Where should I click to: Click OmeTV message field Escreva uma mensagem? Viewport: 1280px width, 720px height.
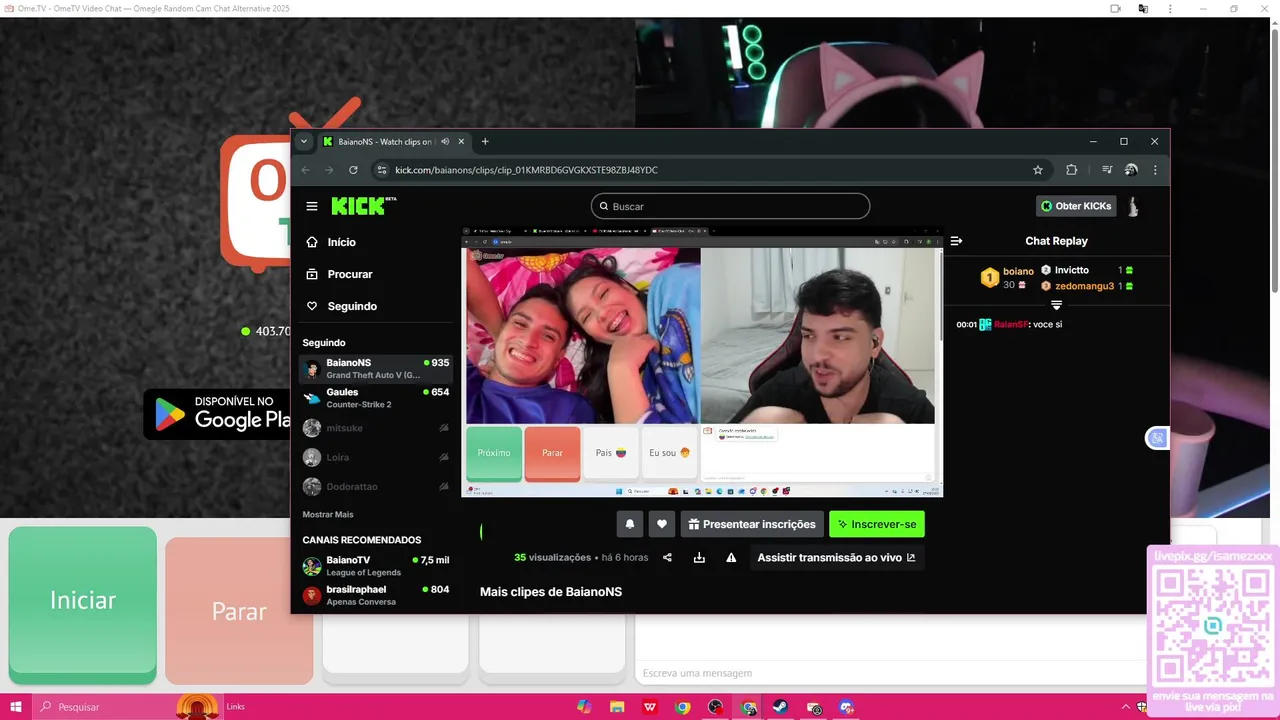[890, 673]
